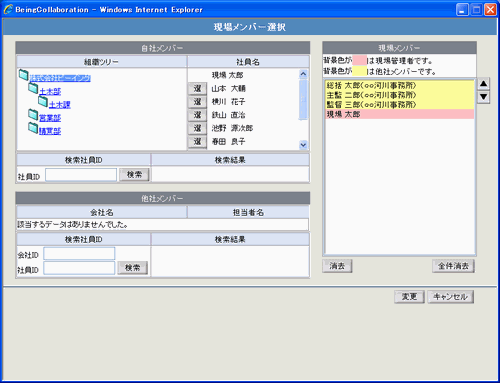Open the 土木課 section link
The image size is (500, 383).
60,105
